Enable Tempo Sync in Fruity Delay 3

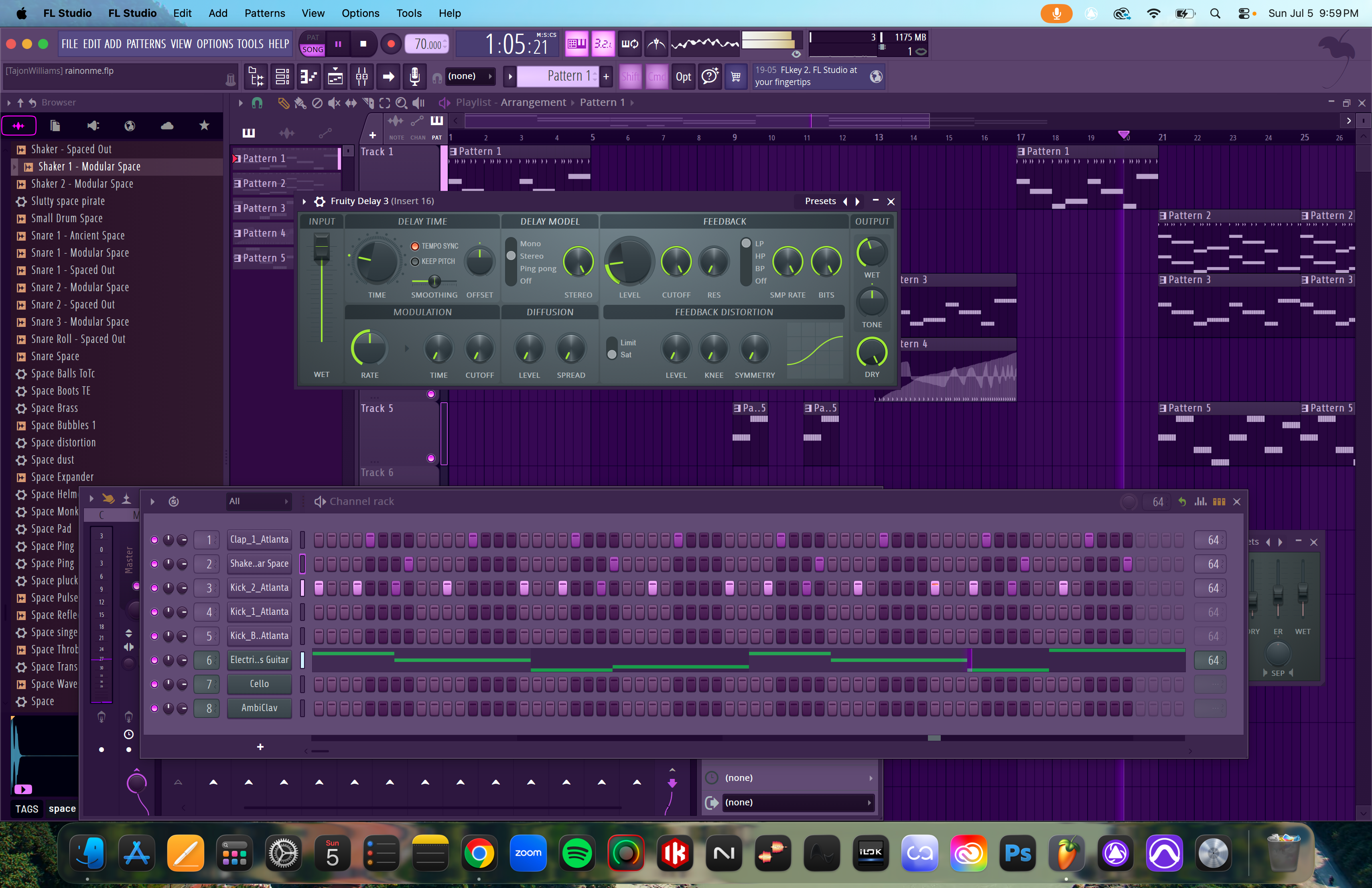414,246
